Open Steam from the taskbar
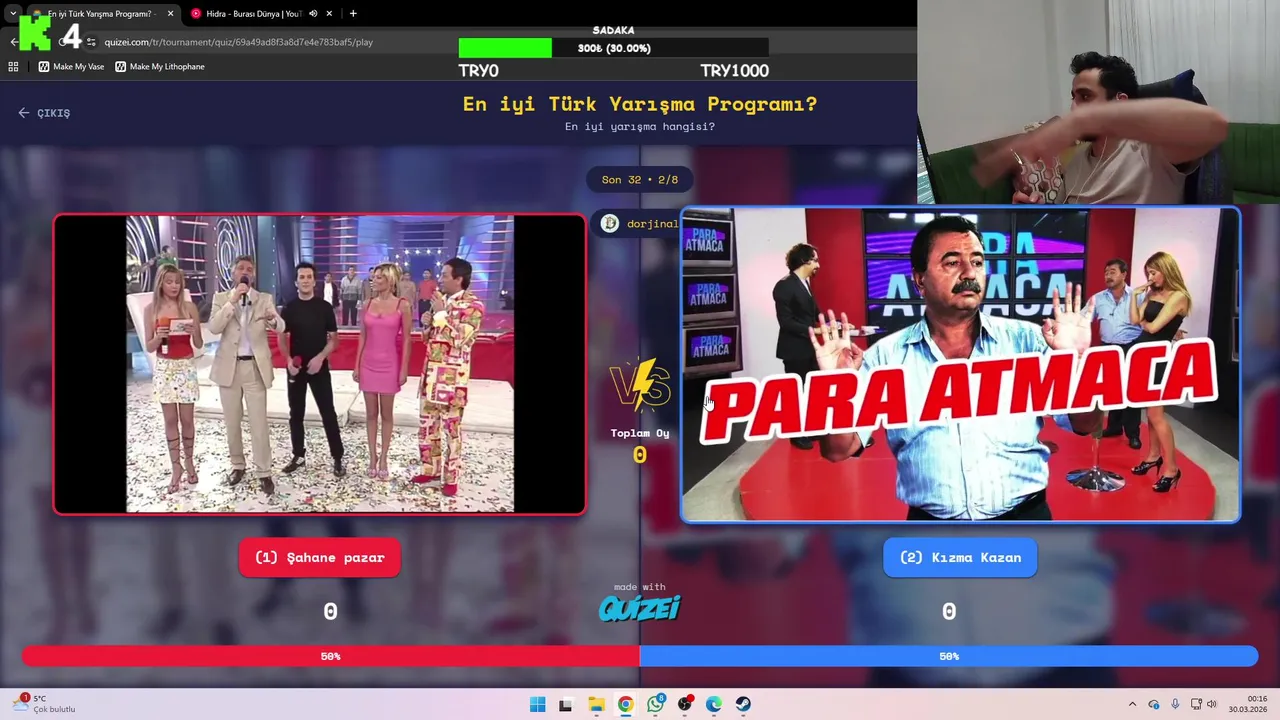Image resolution: width=1280 pixels, height=720 pixels. (x=743, y=704)
